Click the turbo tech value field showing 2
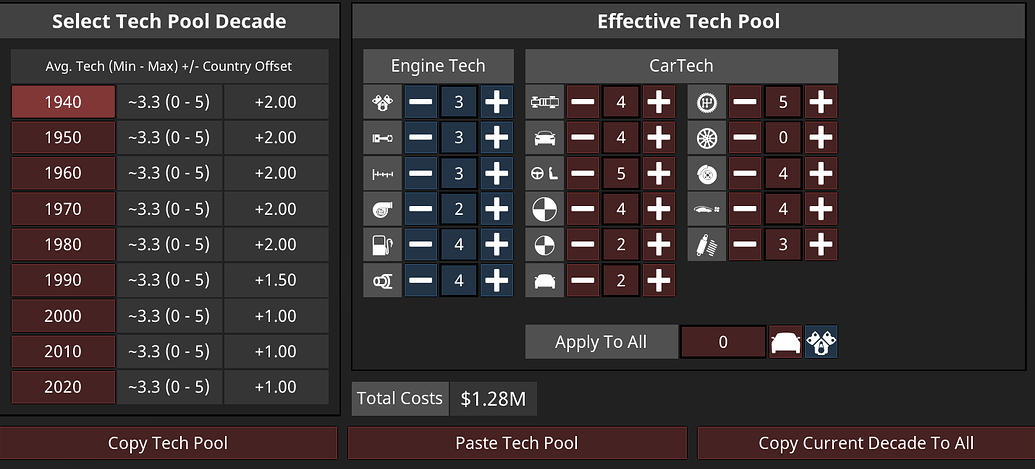 point(459,209)
